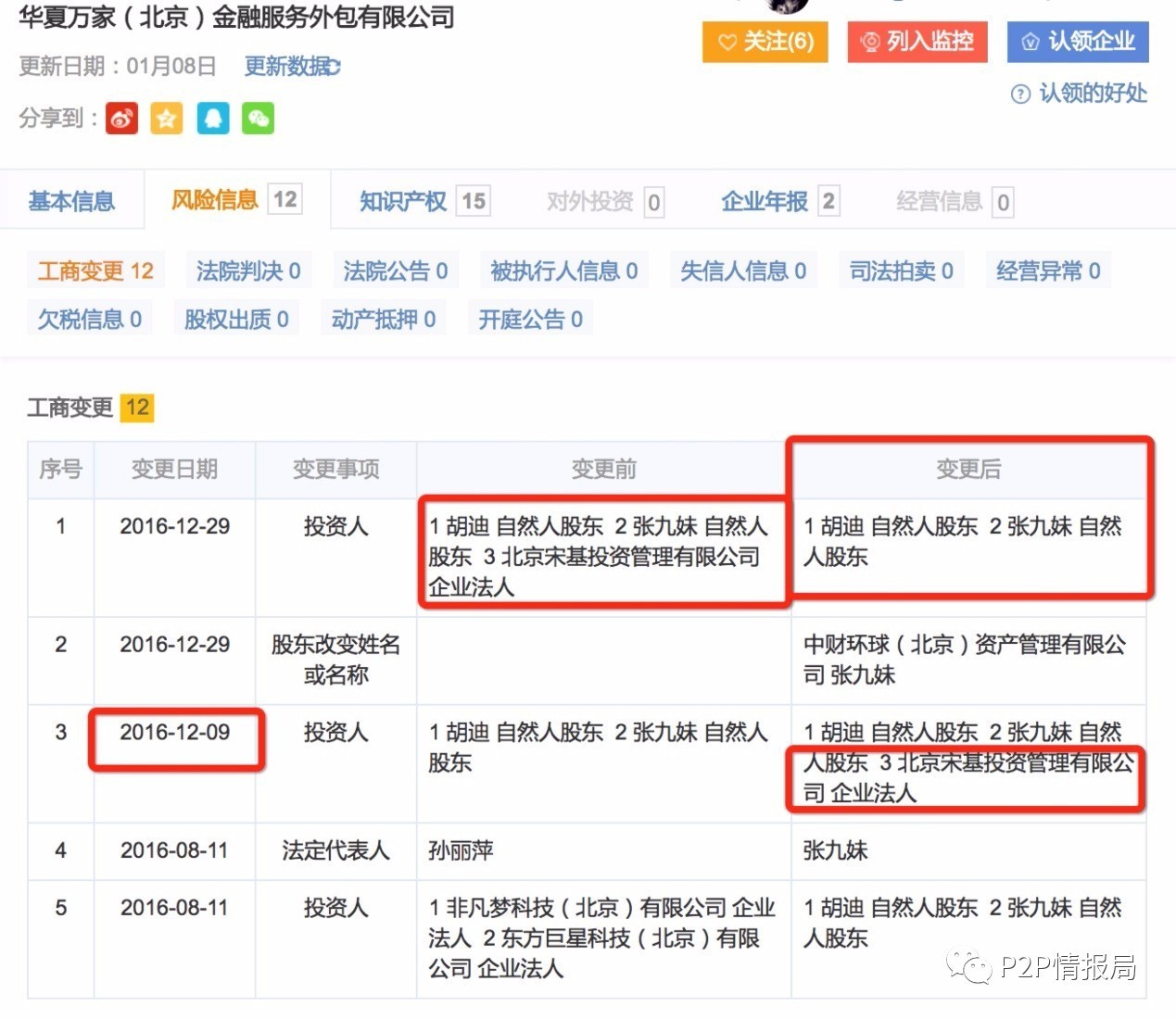
Task: Click the 更新数据 link
Action: pos(285,67)
